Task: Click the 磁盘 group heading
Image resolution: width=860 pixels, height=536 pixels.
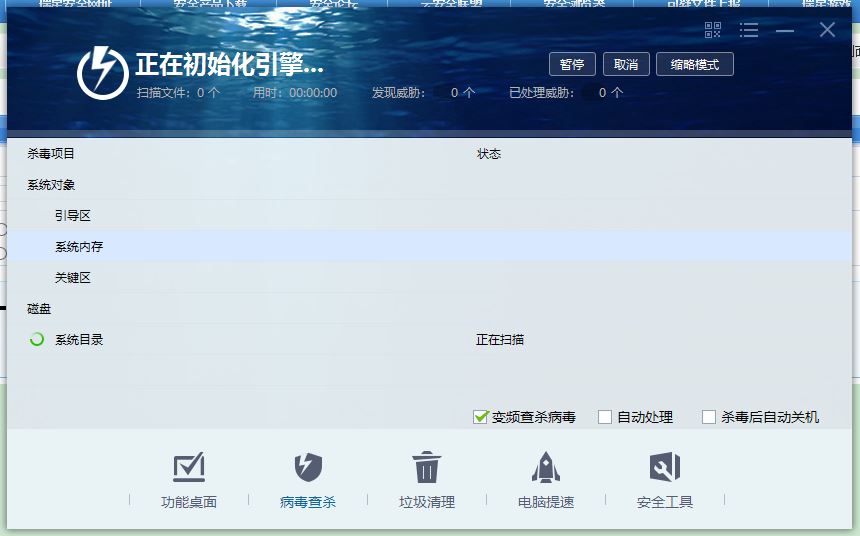Action: [39, 309]
